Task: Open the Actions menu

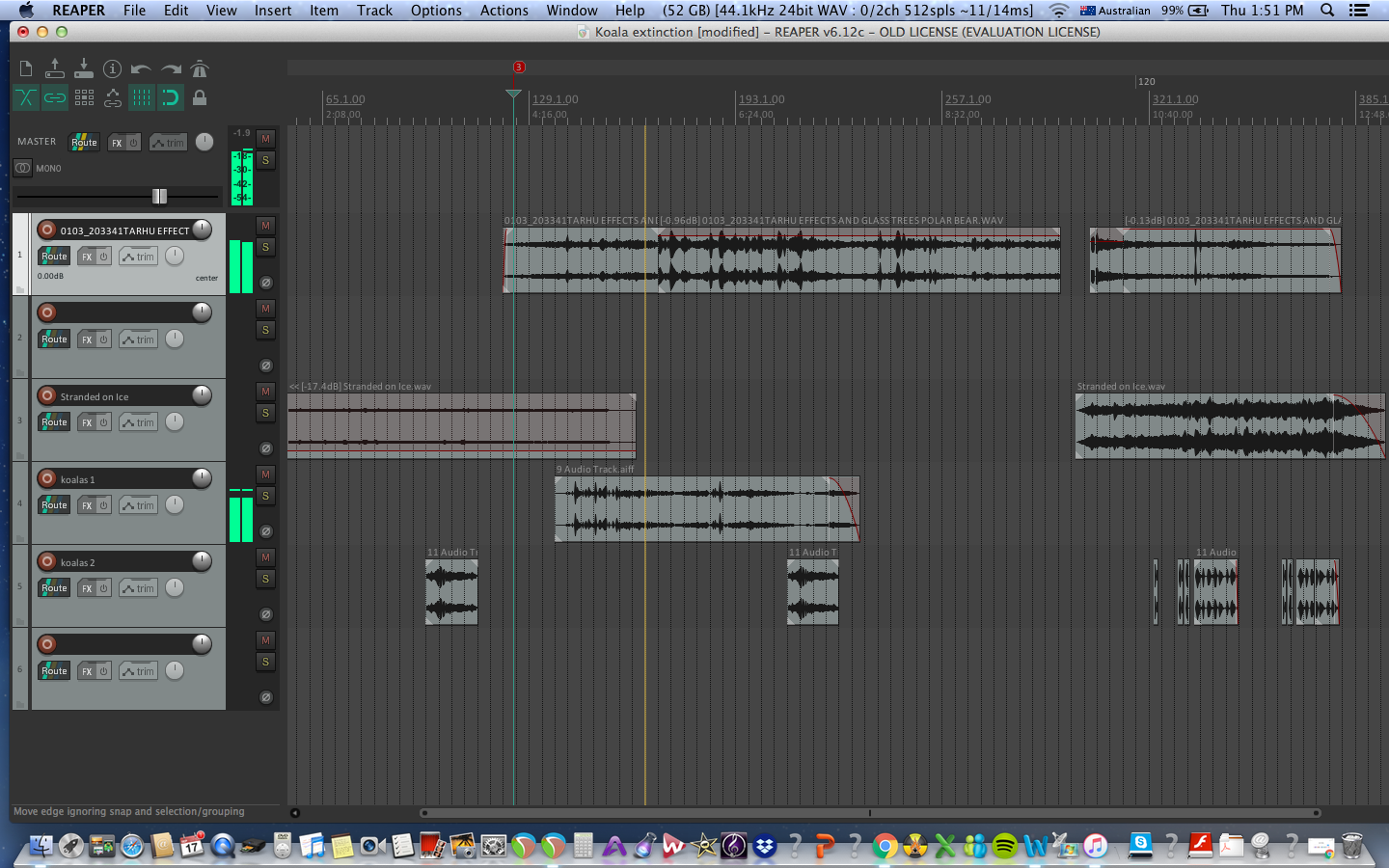Action: 504,11
